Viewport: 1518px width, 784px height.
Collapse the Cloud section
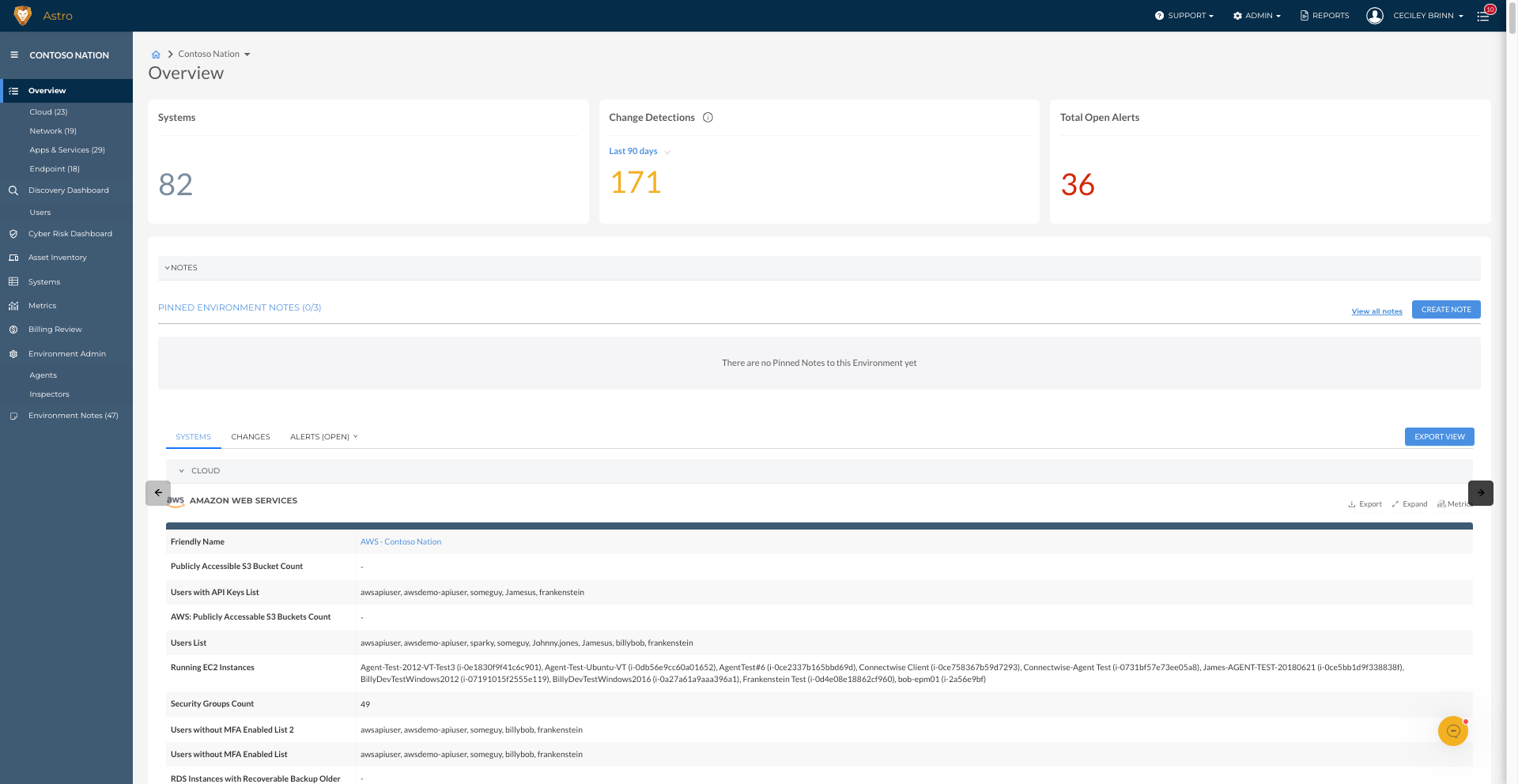point(199,471)
